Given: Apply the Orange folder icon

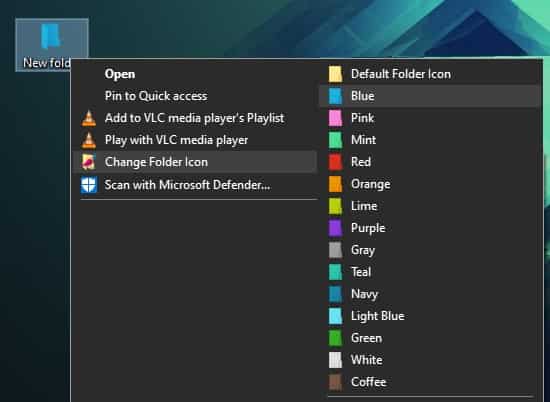Looking at the screenshot, I should coord(430,184).
